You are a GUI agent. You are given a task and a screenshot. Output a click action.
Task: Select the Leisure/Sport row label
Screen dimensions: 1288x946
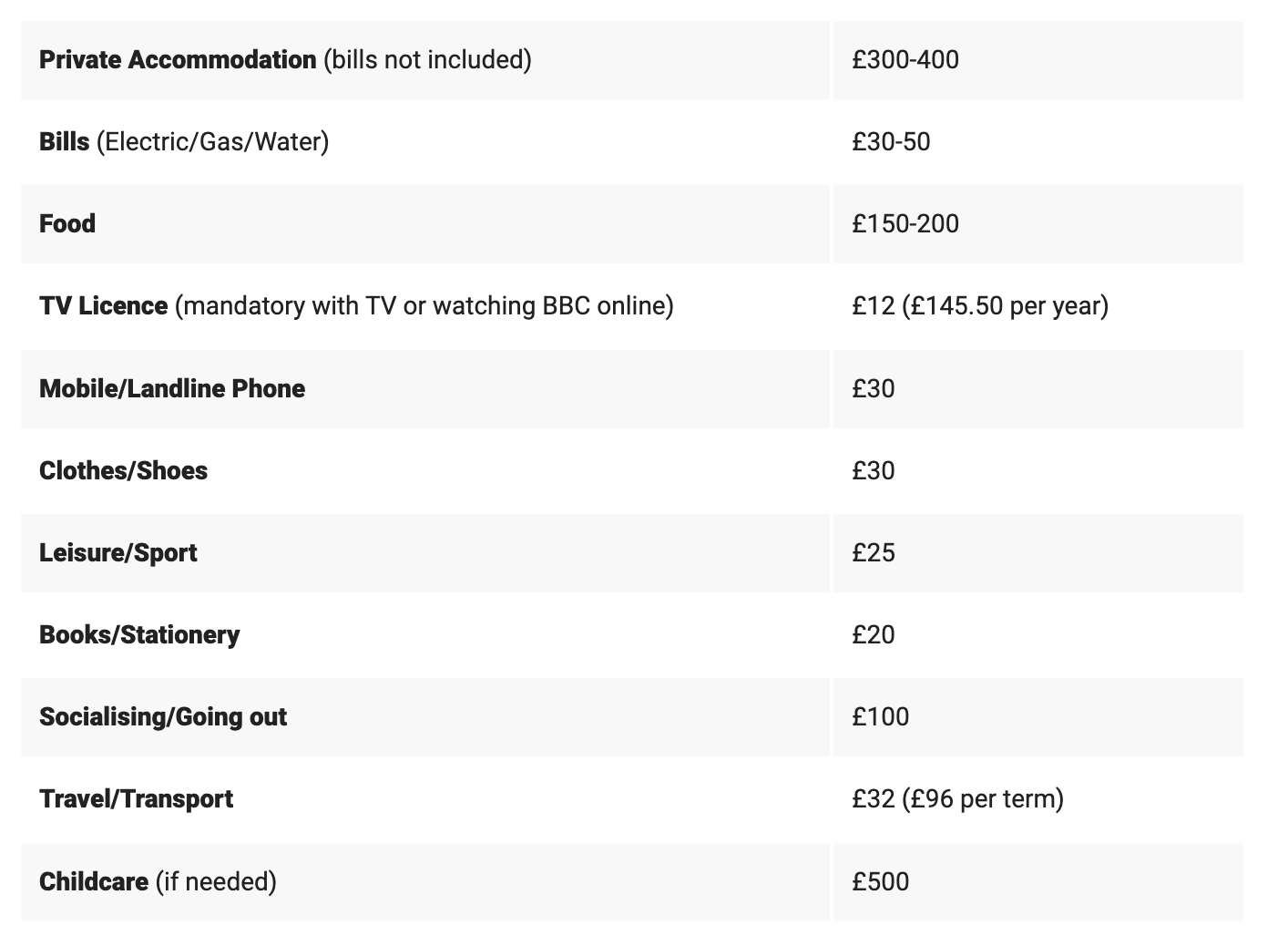[x=118, y=553]
